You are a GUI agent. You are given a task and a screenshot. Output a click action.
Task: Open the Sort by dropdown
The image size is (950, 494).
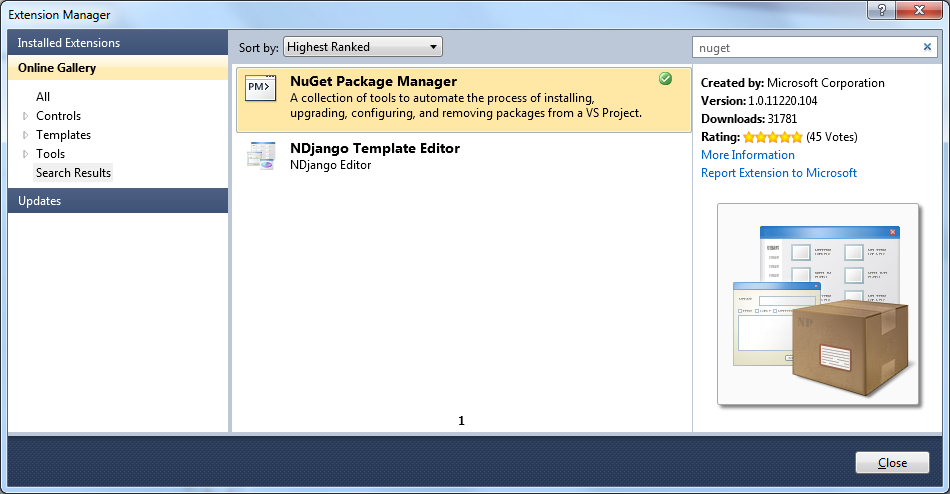click(362, 47)
